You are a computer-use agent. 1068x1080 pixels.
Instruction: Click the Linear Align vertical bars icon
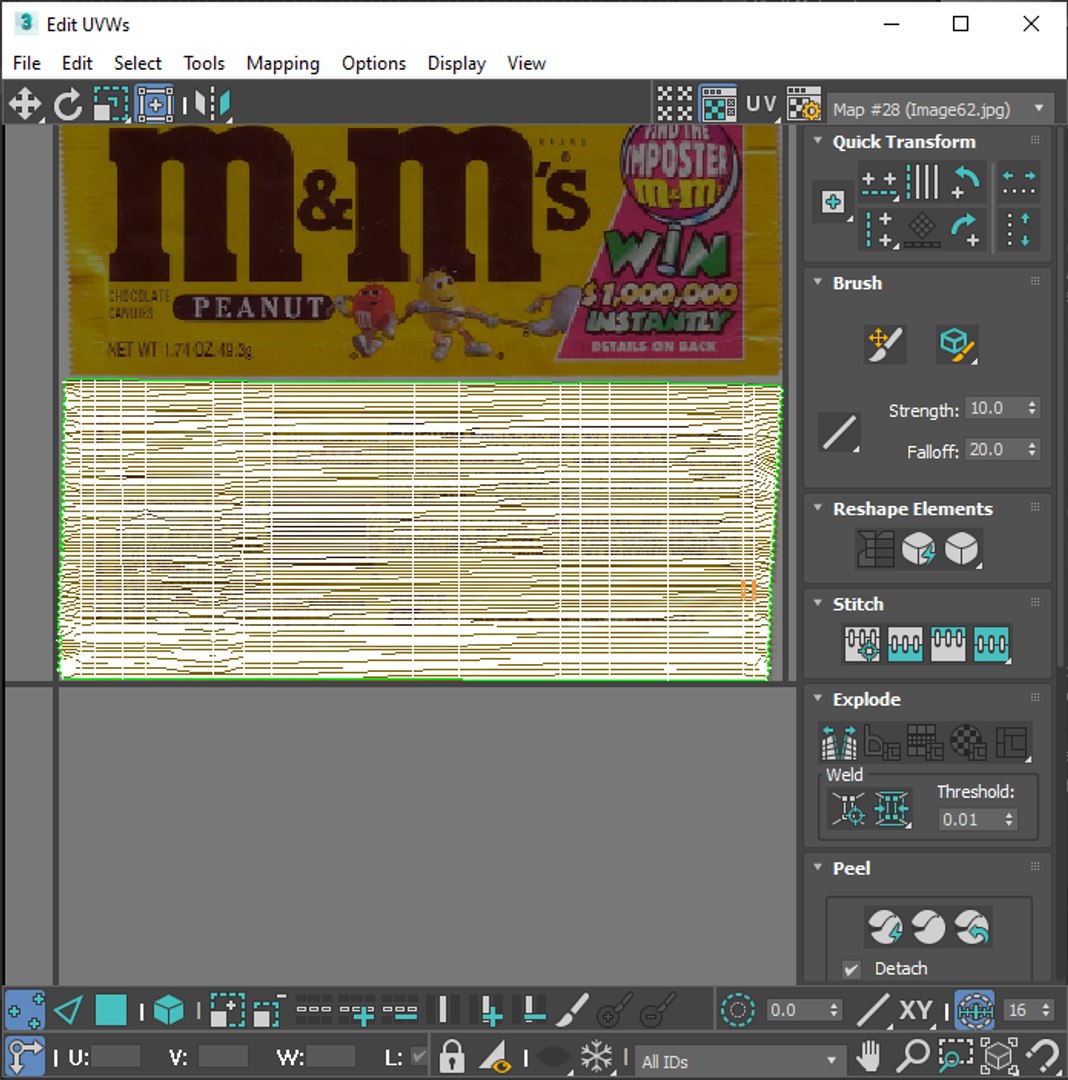(x=923, y=183)
